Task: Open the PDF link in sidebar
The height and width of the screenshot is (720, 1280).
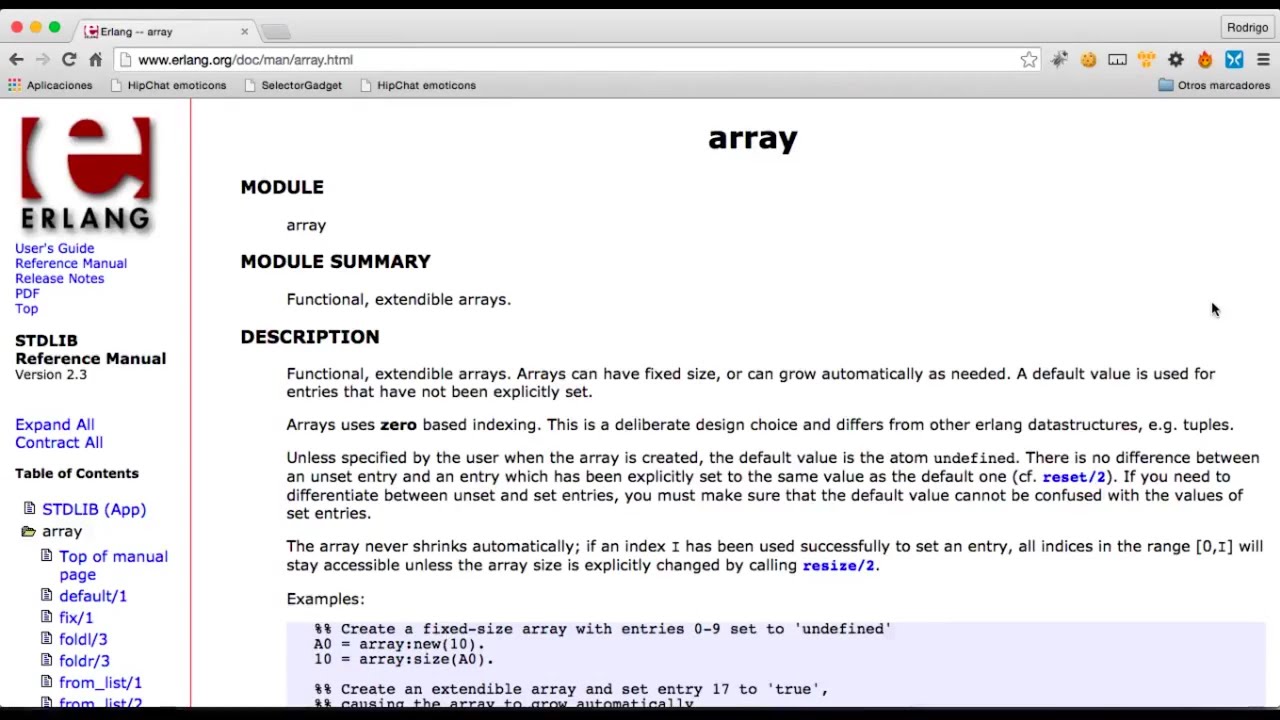Action: tap(27, 293)
